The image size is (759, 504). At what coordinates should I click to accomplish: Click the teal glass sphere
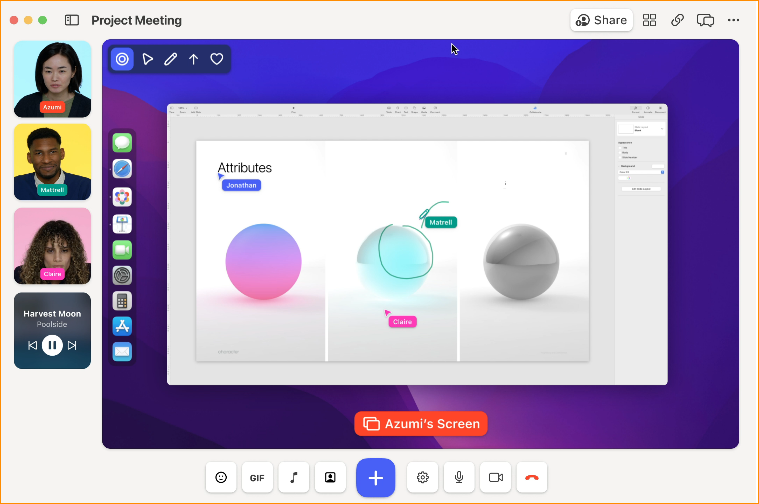click(x=395, y=261)
